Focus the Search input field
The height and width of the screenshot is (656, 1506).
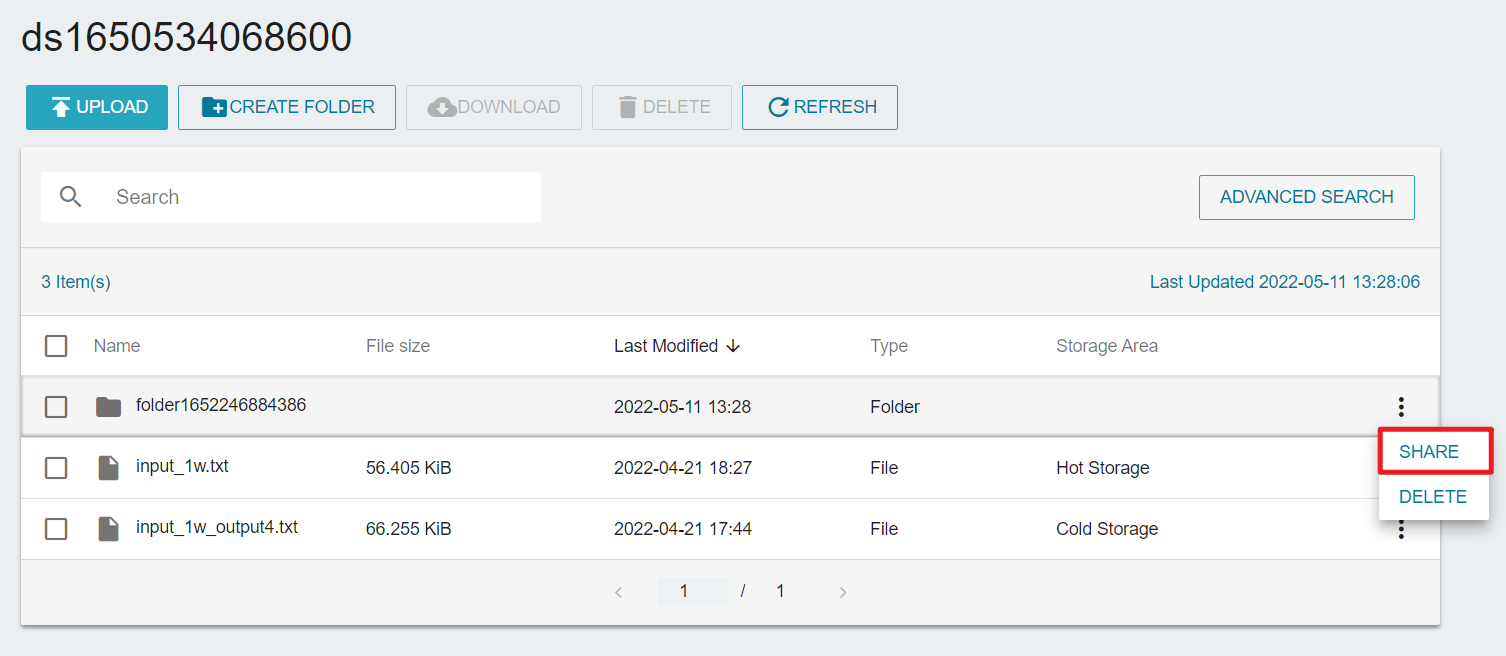point(291,197)
